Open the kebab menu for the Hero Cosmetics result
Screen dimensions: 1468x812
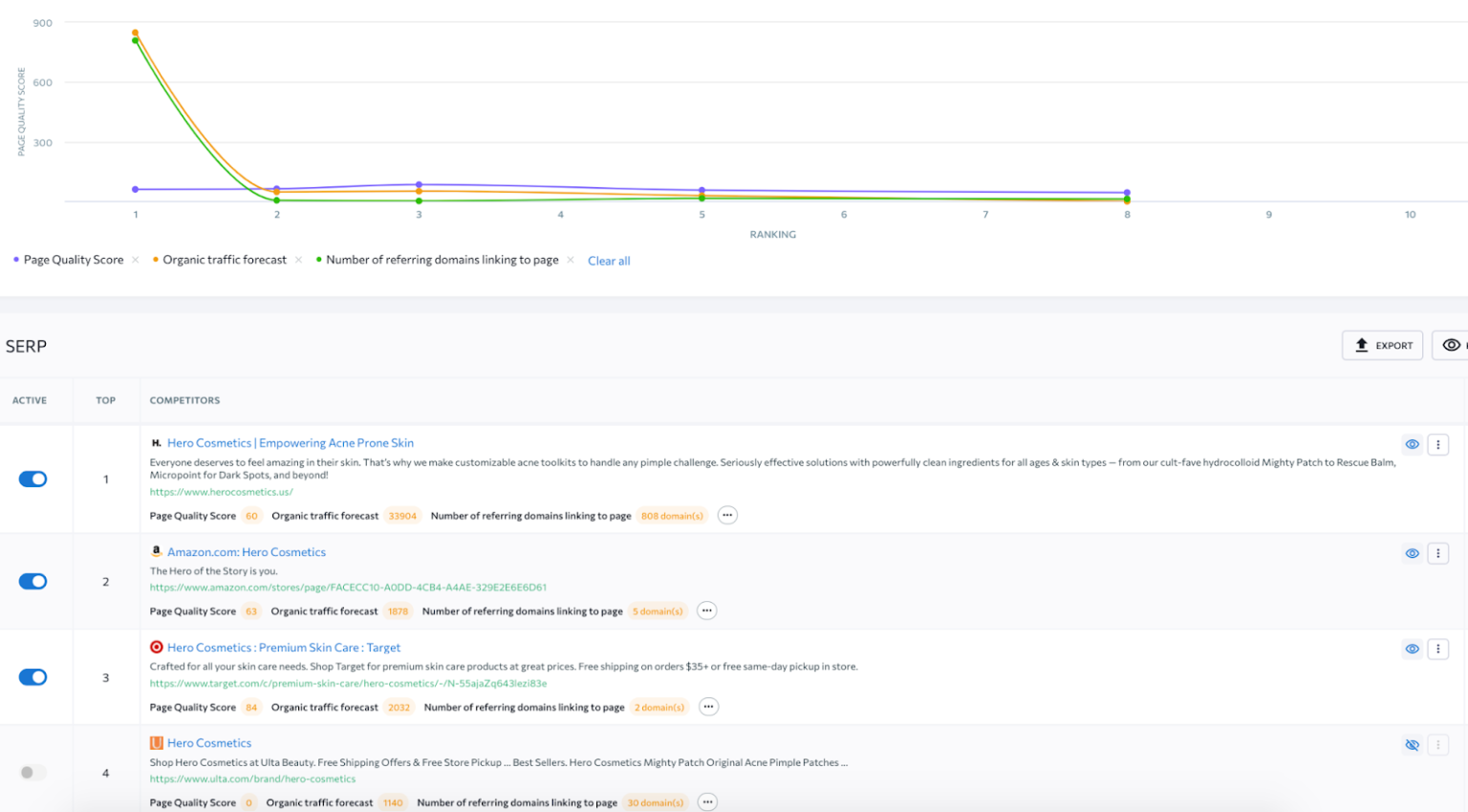[x=1438, y=444]
